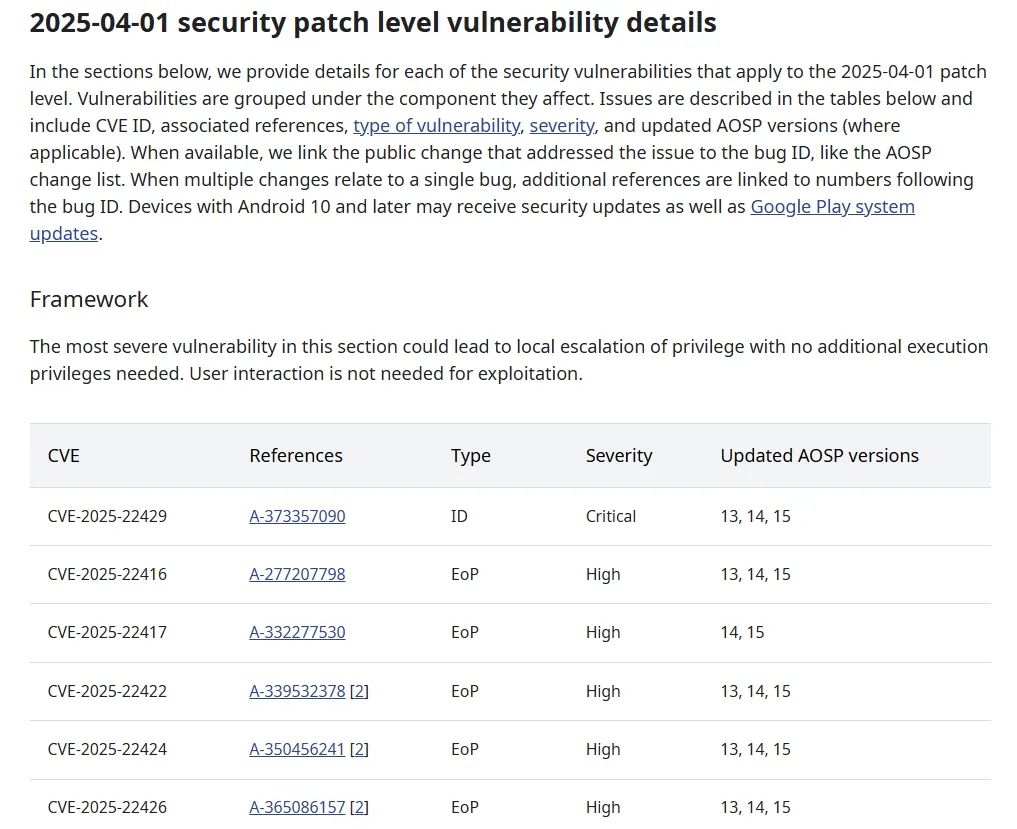Image resolution: width=1017 pixels, height=829 pixels.
Task: Open the [2] reference beside A-365086157
Action: (x=360, y=808)
